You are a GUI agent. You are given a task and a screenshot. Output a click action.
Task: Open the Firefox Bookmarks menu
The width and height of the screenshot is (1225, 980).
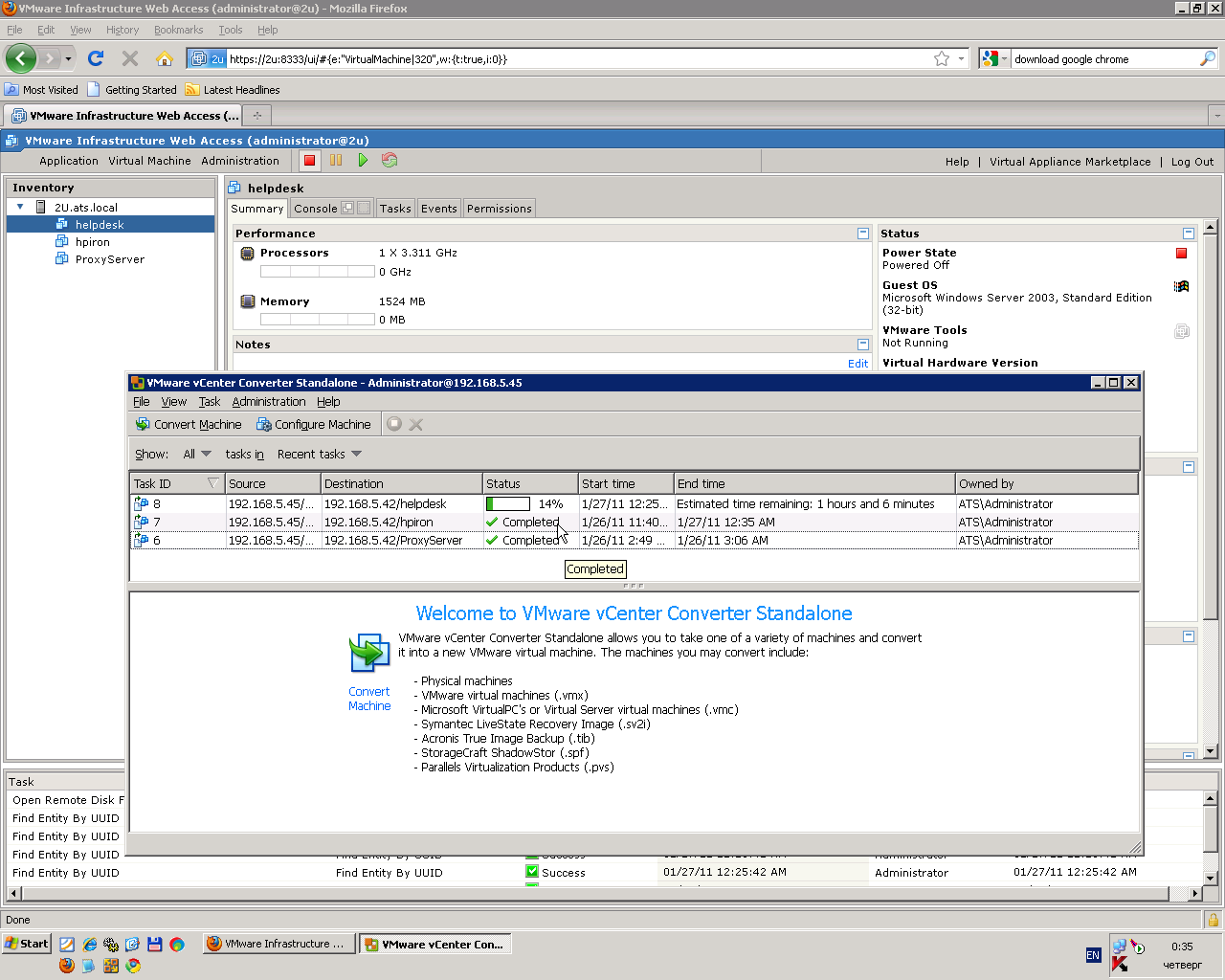coord(179,30)
